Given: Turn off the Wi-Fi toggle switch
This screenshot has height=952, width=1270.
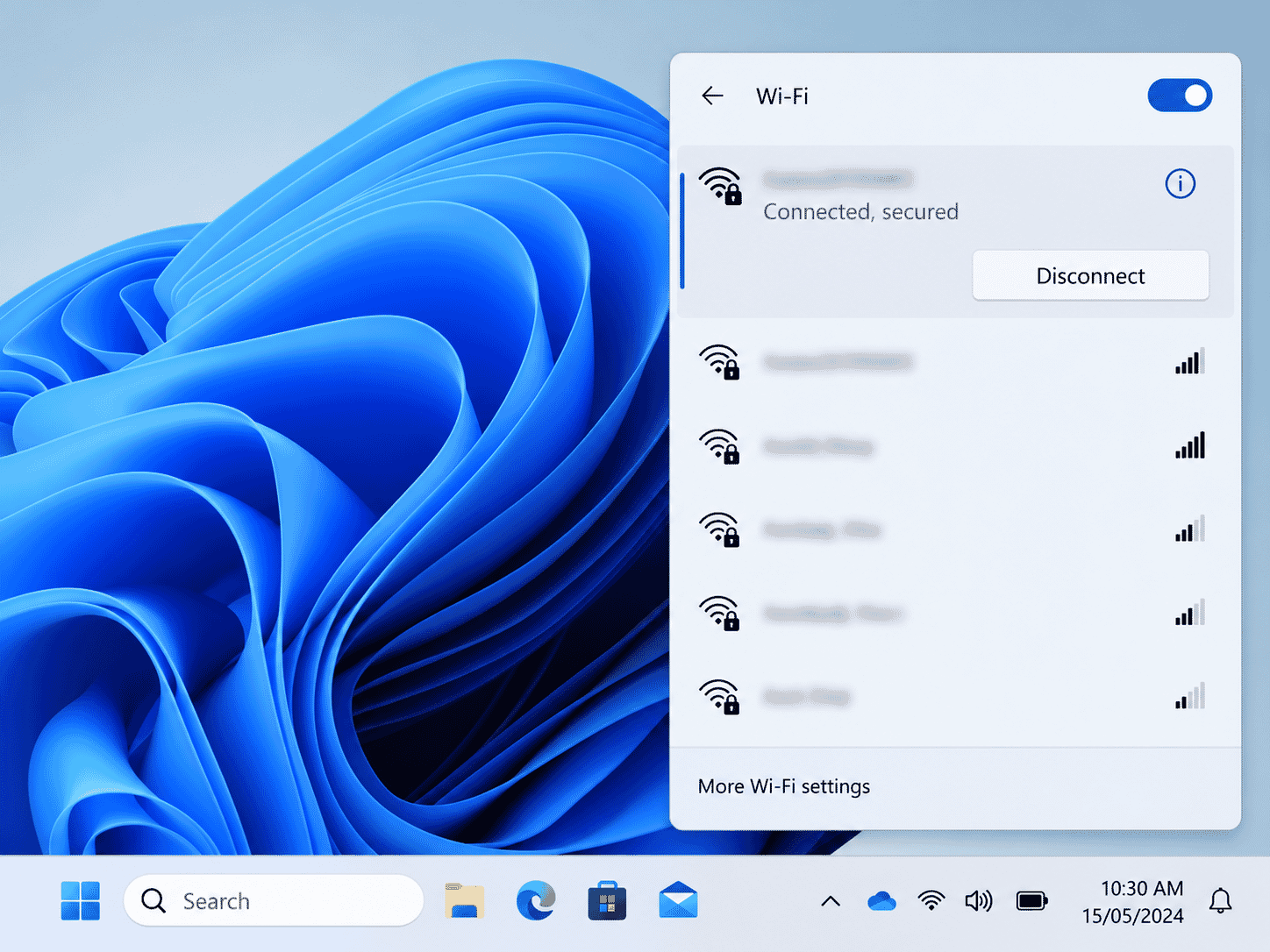Looking at the screenshot, I should tap(1180, 96).
